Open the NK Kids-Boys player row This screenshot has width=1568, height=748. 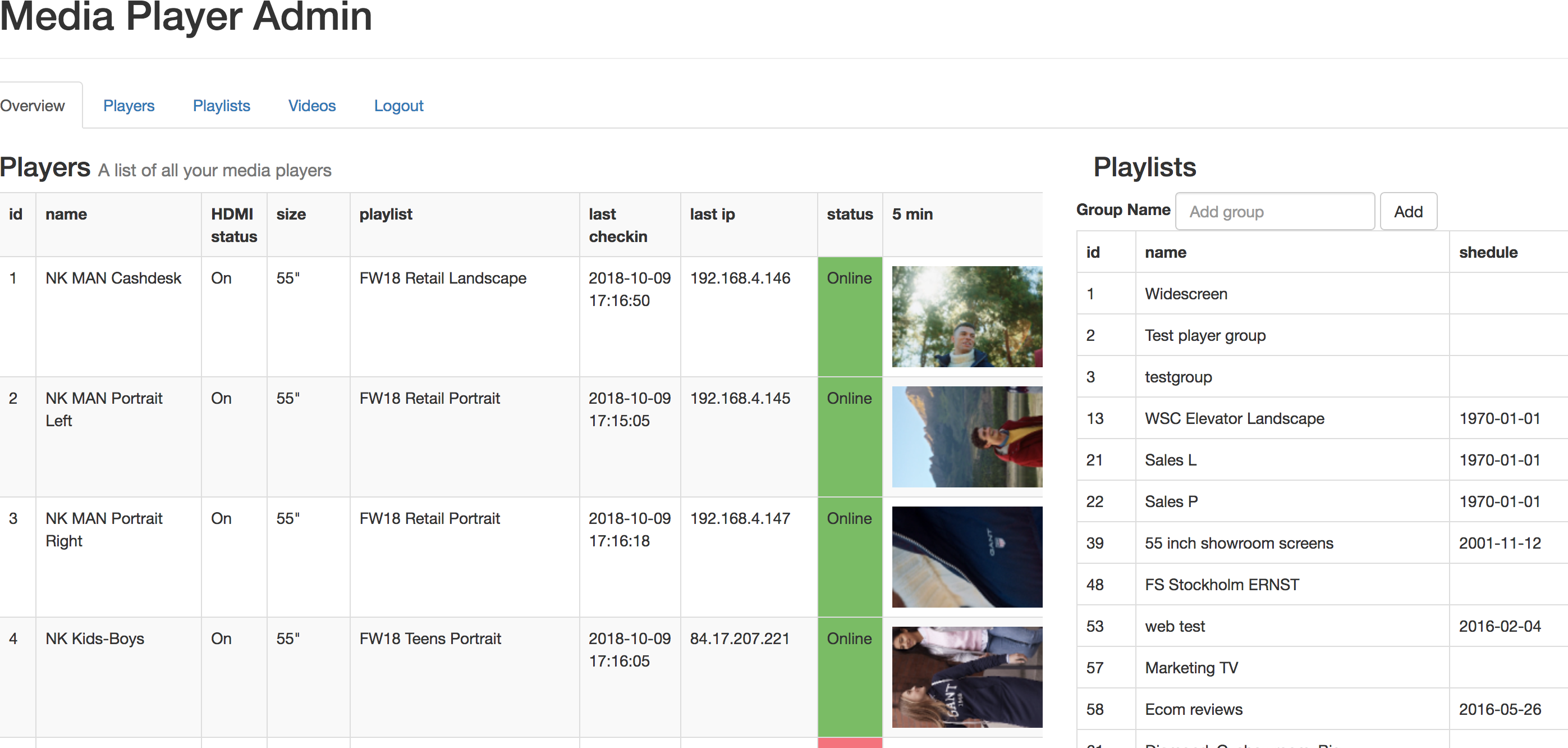(95, 638)
